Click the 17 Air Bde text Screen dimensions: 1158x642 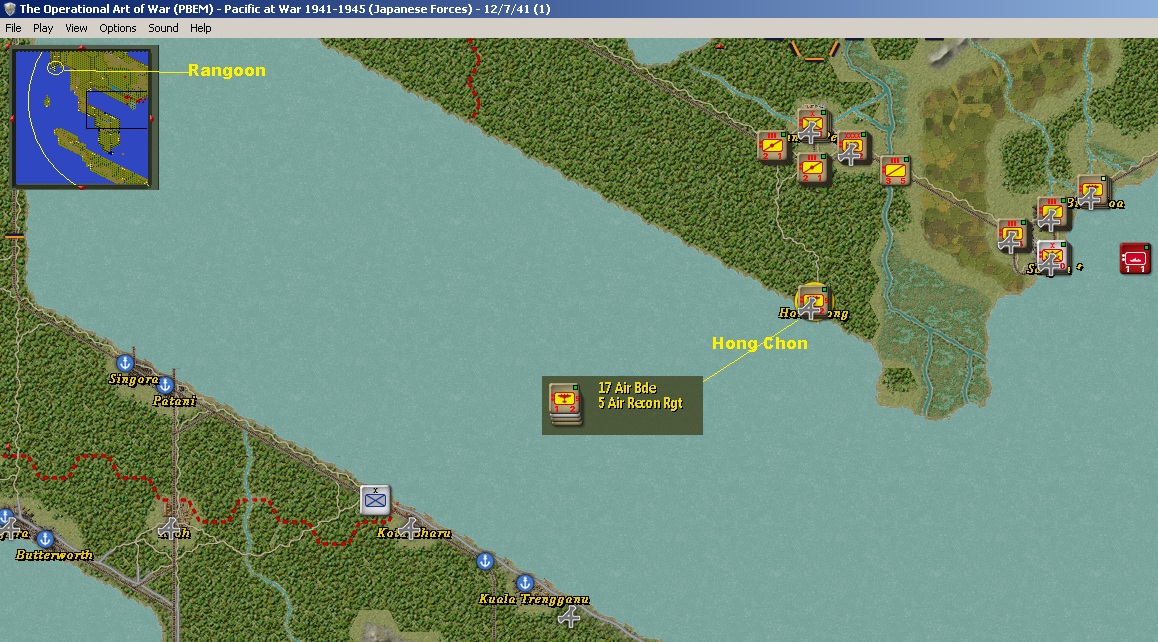(627, 388)
